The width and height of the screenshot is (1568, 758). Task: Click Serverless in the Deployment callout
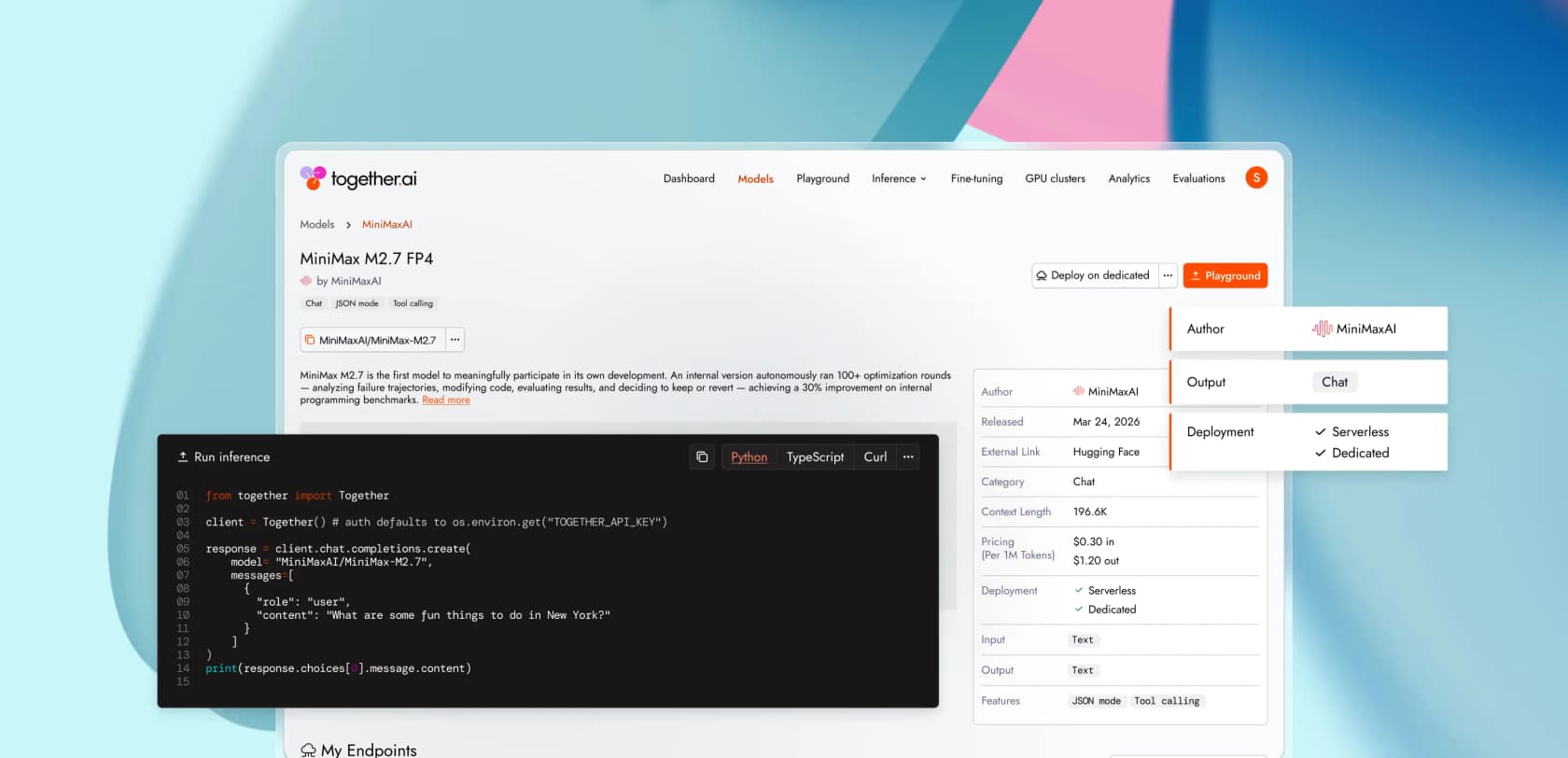[1351, 431]
